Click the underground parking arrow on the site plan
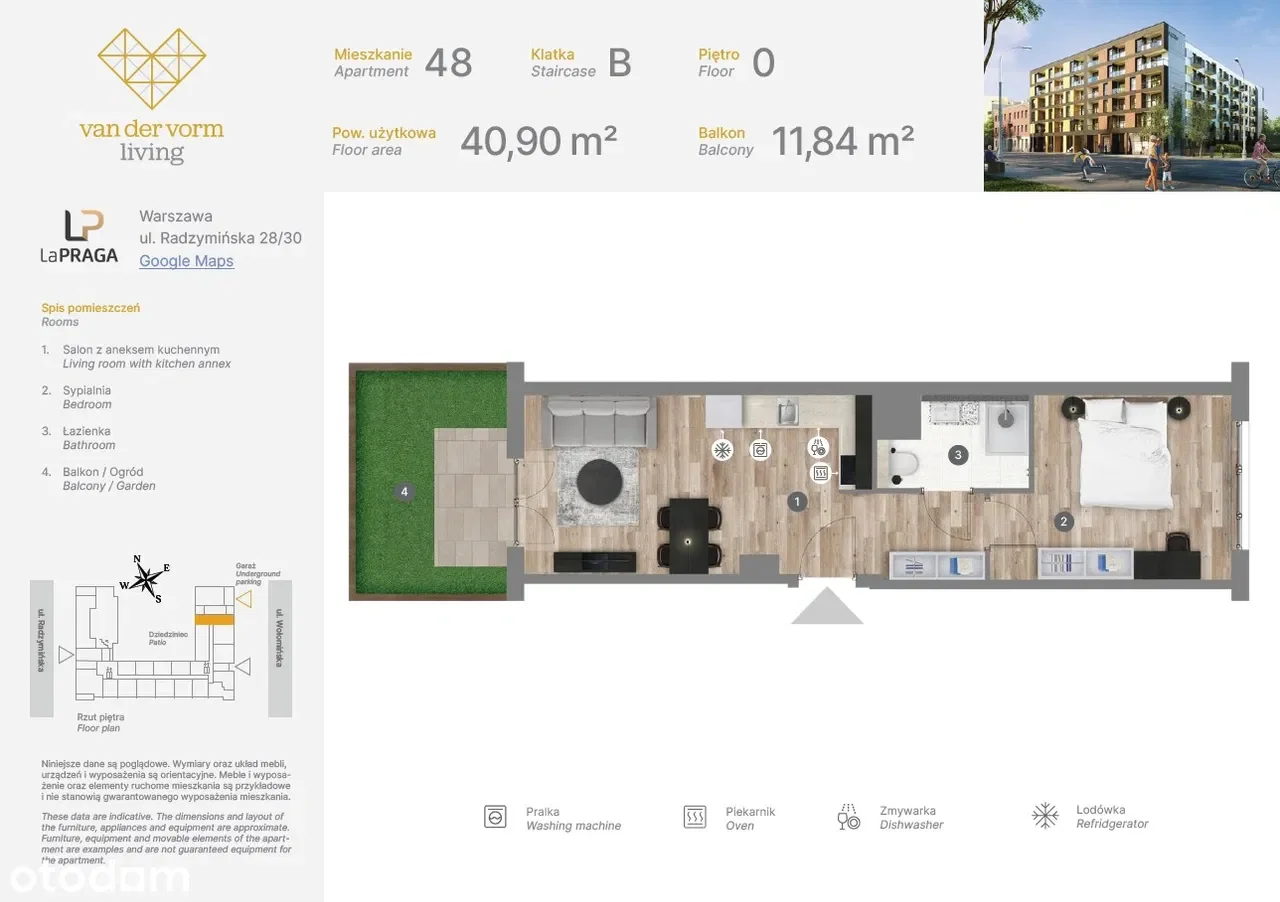Viewport: 1280px width, 902px height. coord(243,599)
